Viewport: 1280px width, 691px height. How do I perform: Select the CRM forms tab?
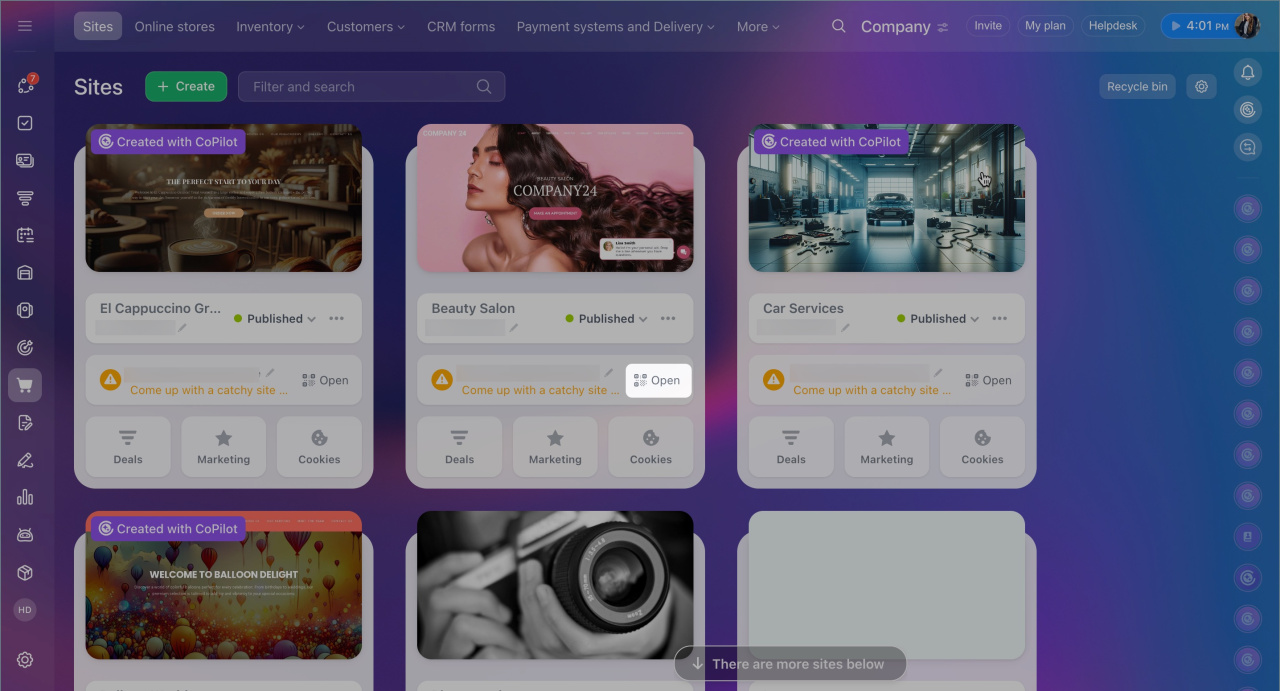[x=460, y=27]
